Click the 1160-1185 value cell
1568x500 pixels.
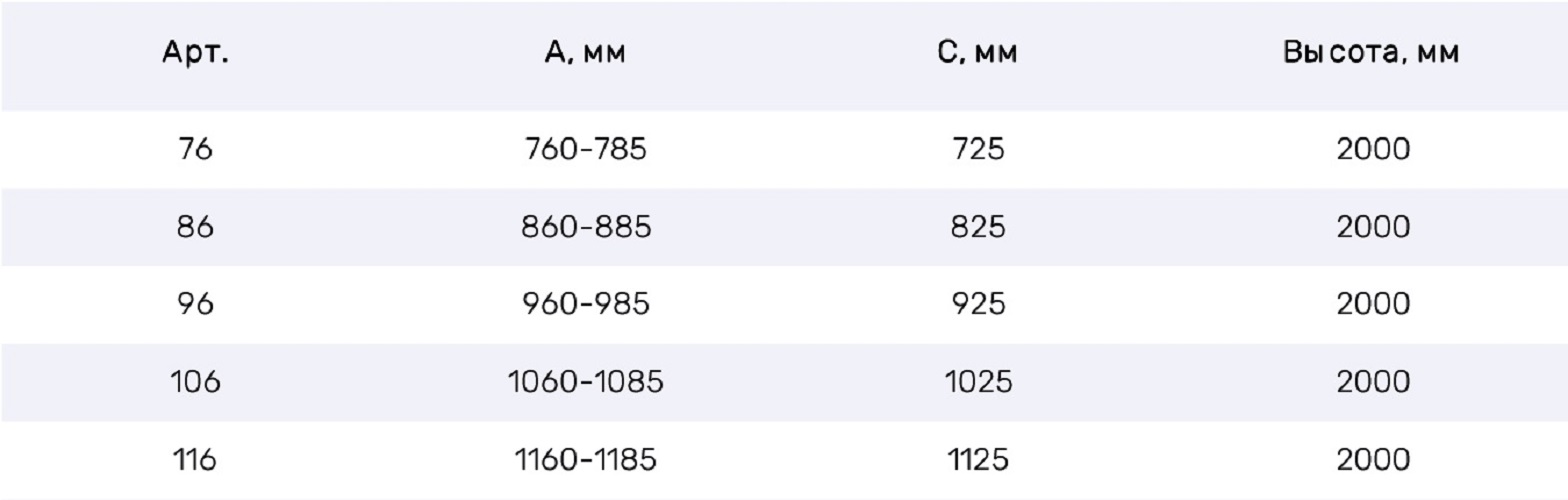point(586,460)
